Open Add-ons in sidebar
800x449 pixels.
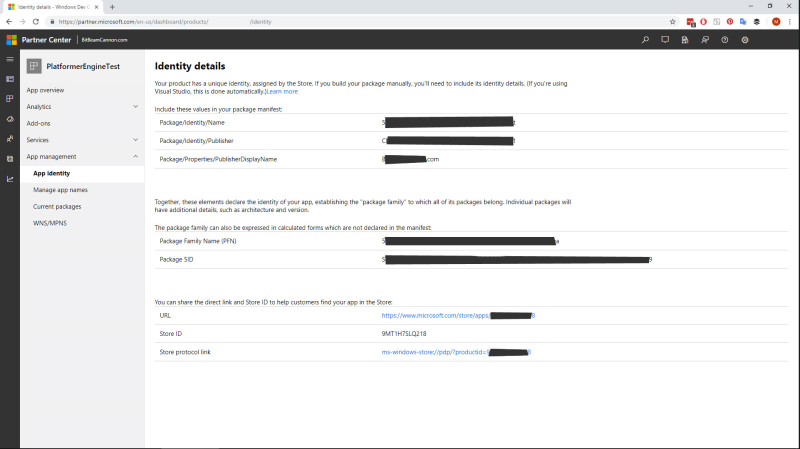(38, 123)
